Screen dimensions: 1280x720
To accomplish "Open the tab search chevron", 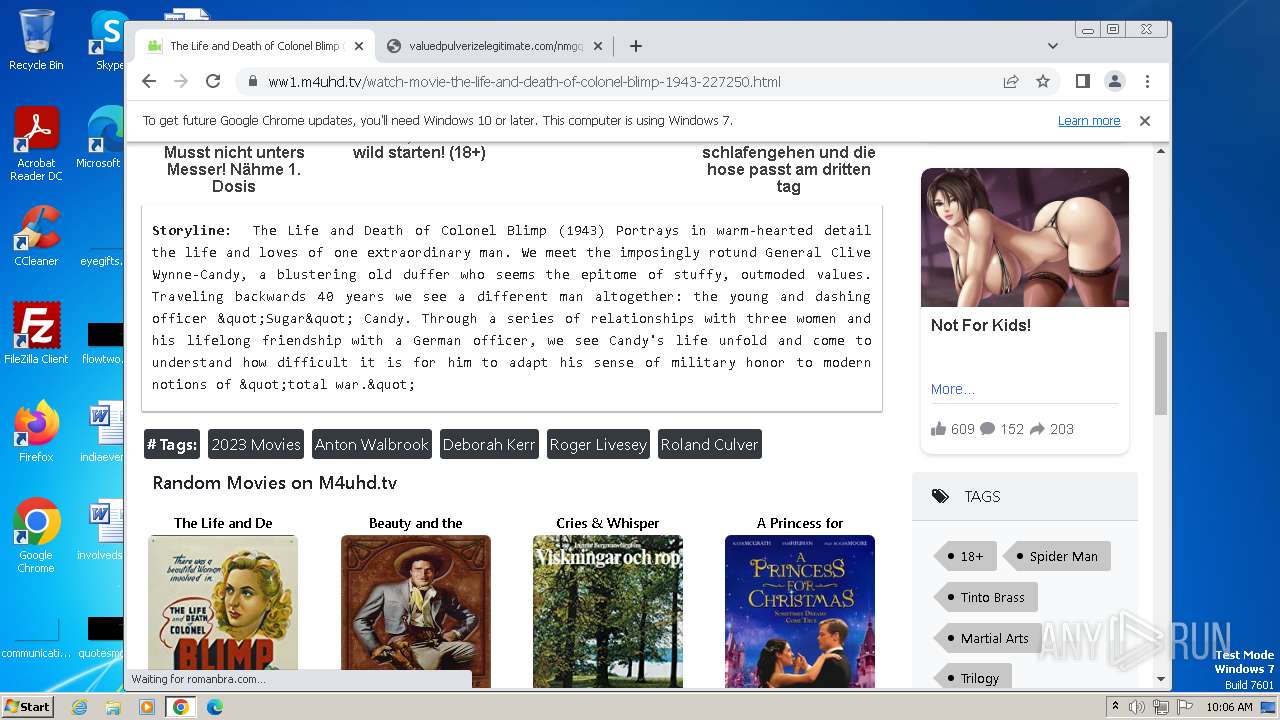I will click(x=1052, y=46).
